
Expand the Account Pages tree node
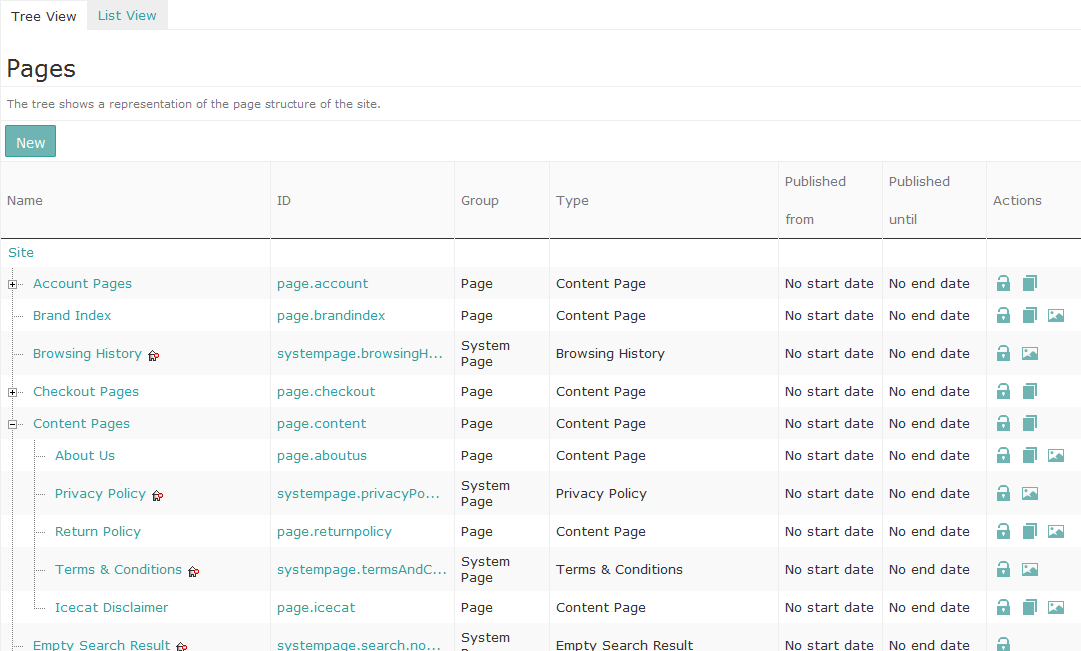click(11, 284)
